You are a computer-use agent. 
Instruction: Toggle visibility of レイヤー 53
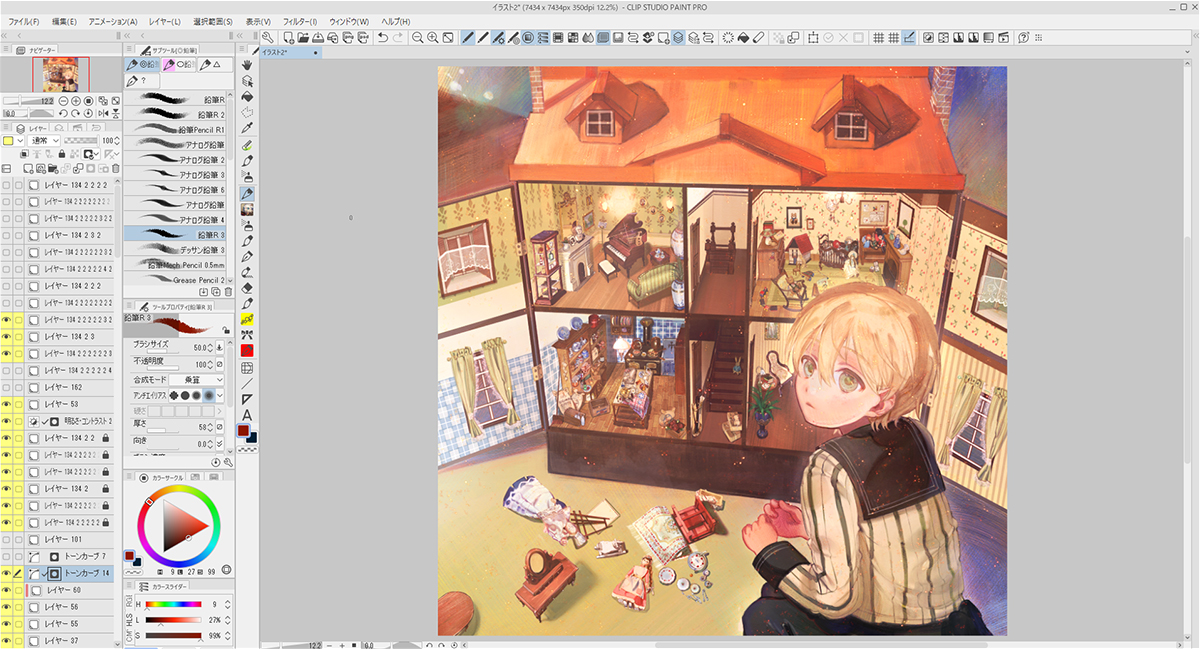pos(6,404)
